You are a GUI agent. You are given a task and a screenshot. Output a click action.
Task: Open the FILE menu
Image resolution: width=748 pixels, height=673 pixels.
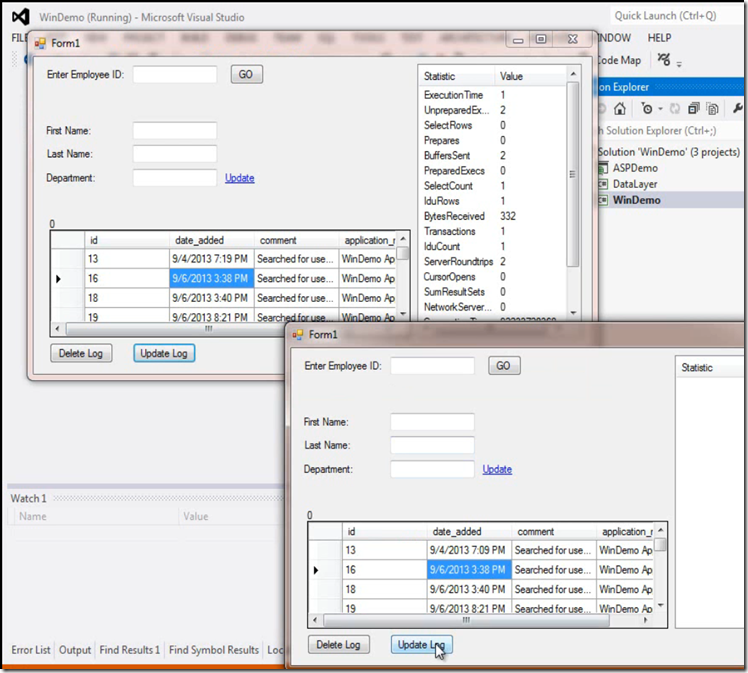pos(19,38)
